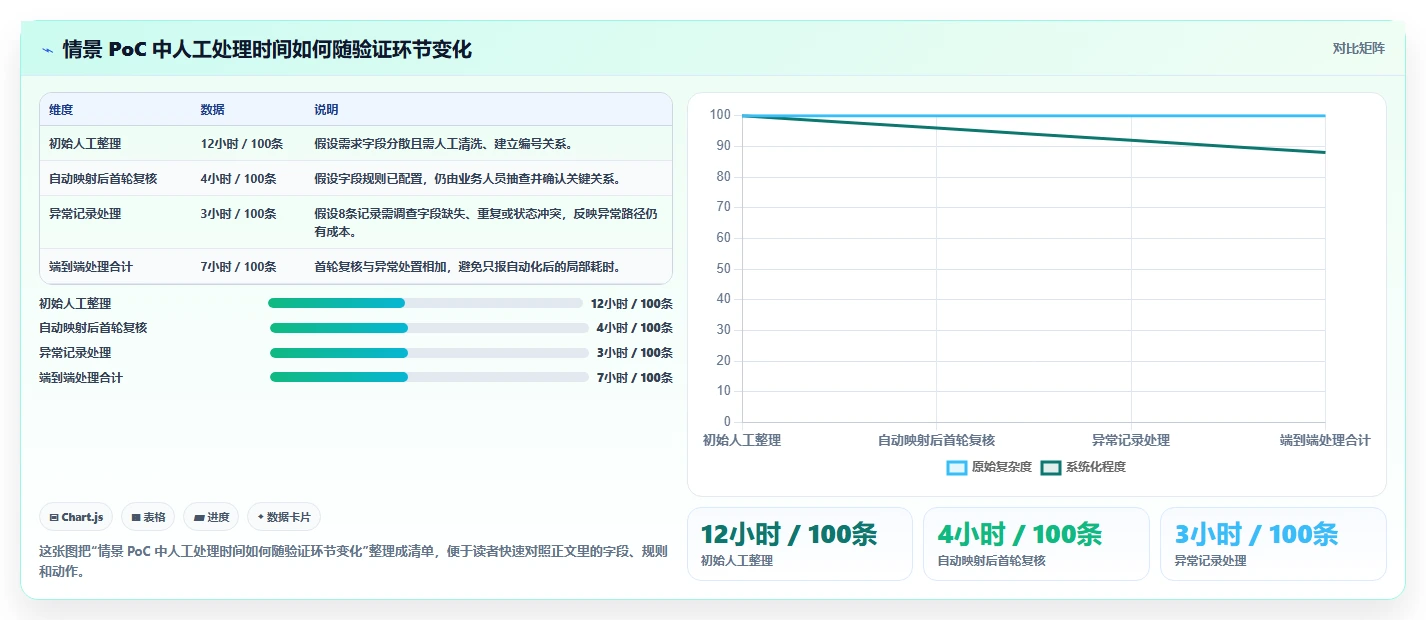This screenshot has width=1426, height=620.
Task: Click the 维度 column header
Action: [x=61, y=110]
